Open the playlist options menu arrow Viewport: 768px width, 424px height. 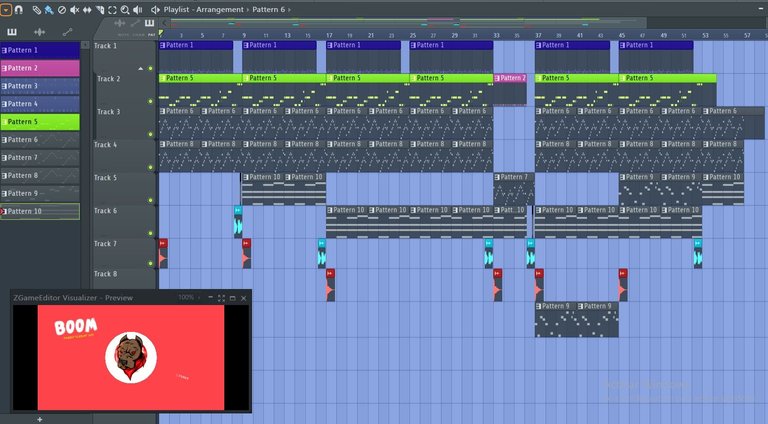[5, 9]
